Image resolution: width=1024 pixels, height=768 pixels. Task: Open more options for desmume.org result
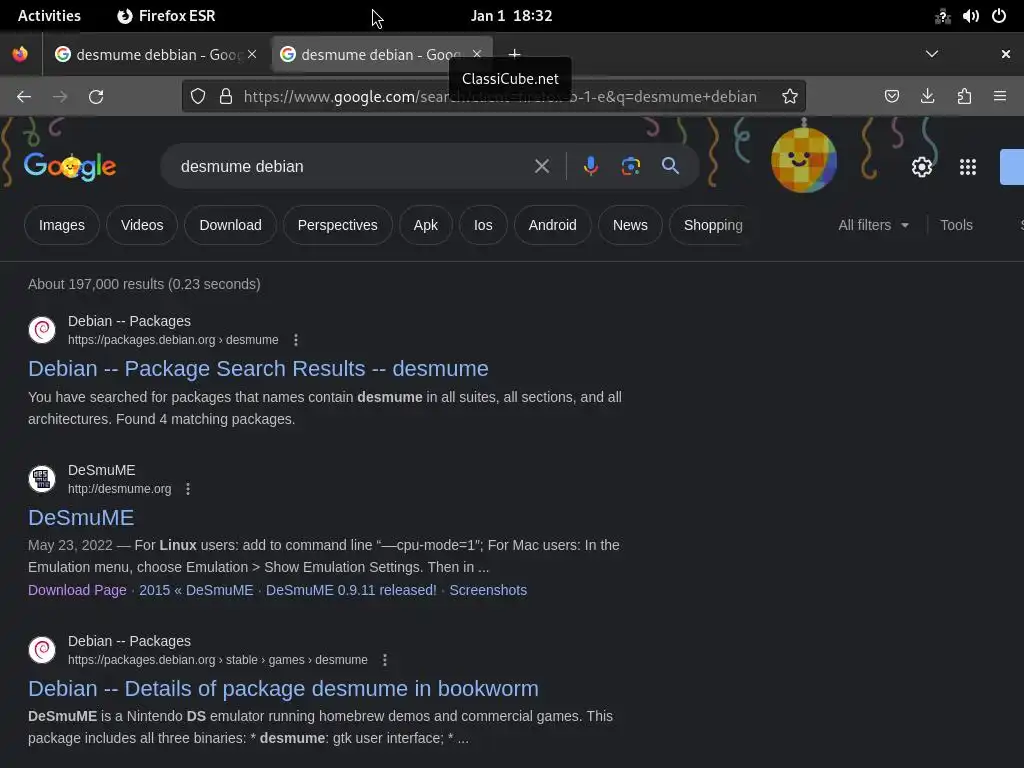pyautogui.click(x=188, y=488)
